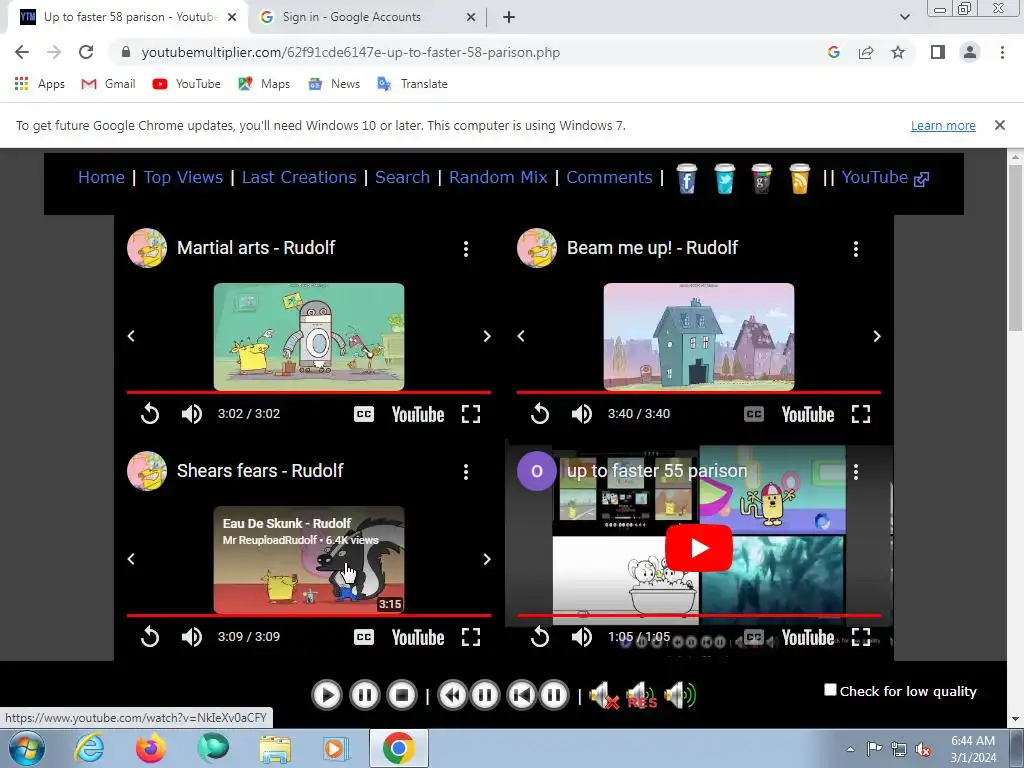The image size is (1024, 768).
Task: Enter fullscreen on Shears fears video
Action: (x=471, y=637)
